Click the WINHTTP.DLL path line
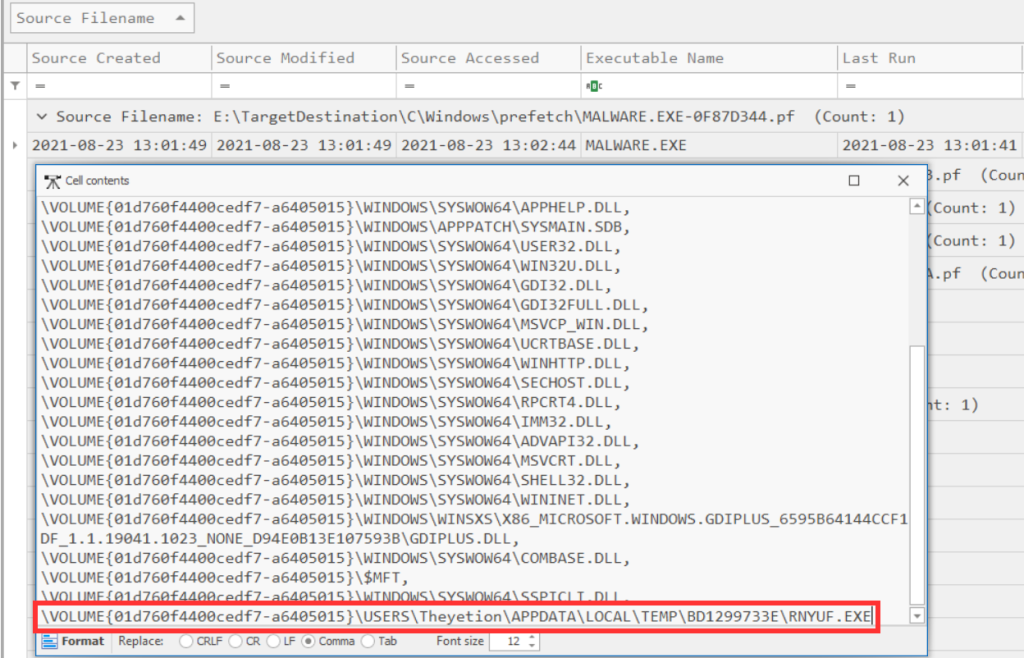Image resolution: width=1024 pixels, height=658 pixels. point(336,364)
